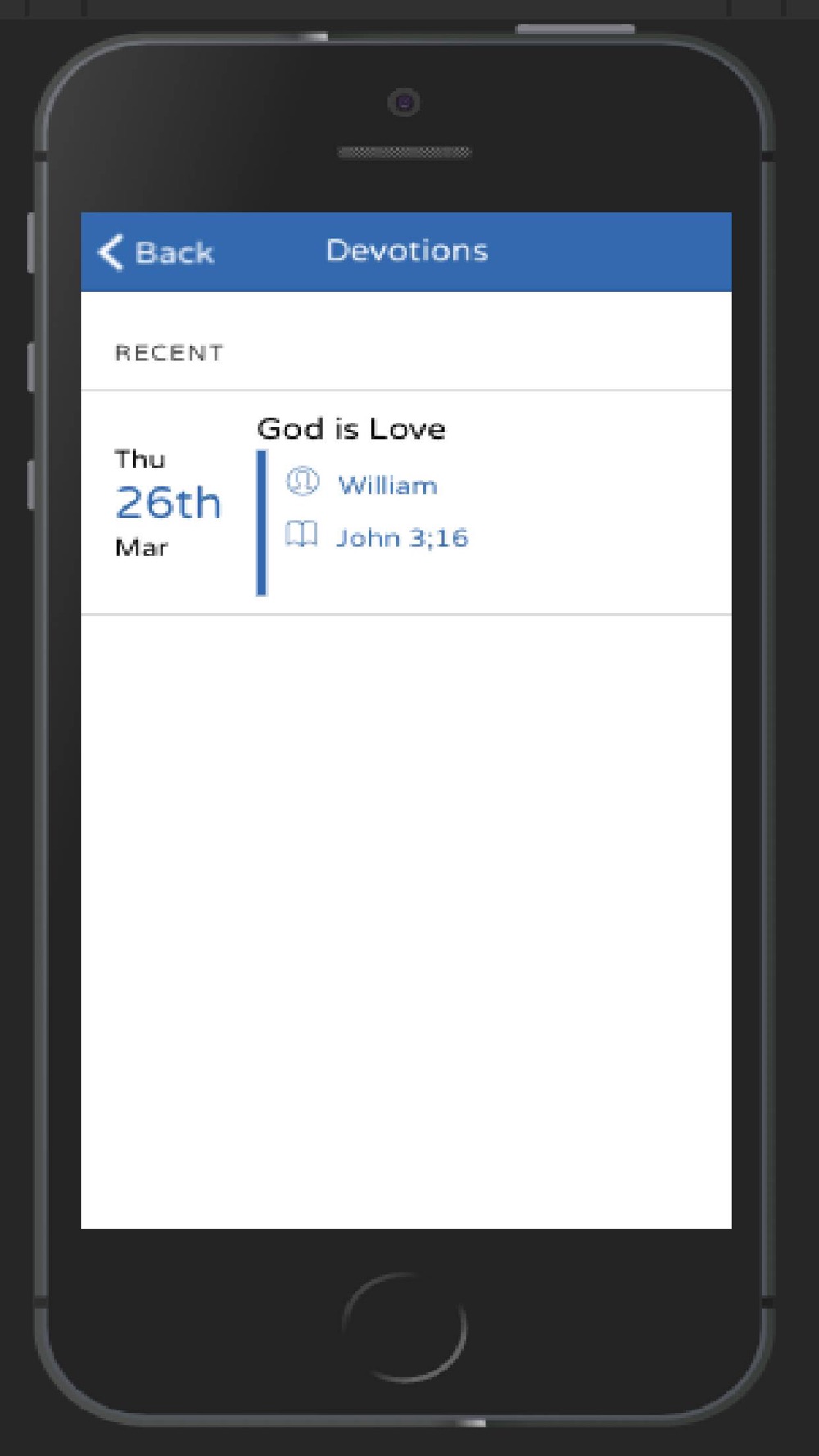Tap the Mar month label

[x=141, y=547]
